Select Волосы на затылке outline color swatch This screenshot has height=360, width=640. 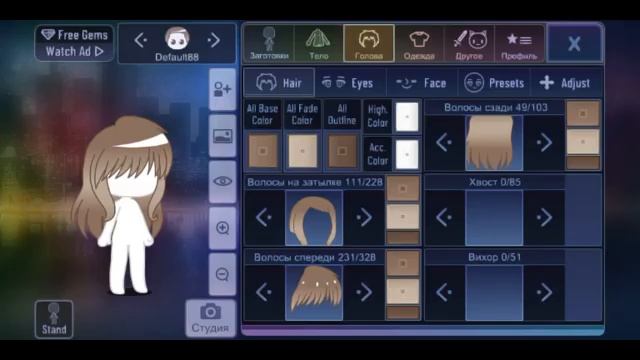(x=403, y=237)
